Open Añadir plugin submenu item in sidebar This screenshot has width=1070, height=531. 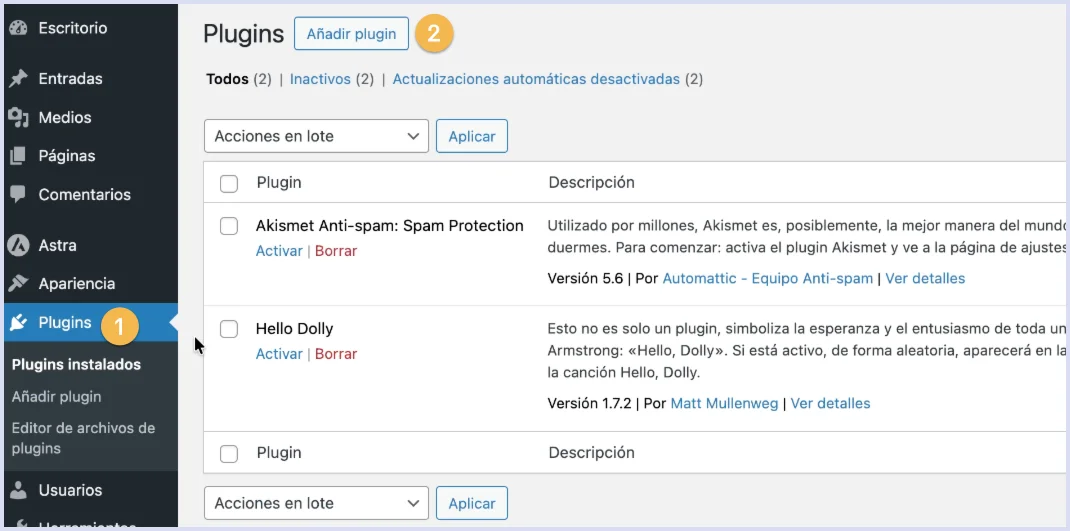(57, 397)
